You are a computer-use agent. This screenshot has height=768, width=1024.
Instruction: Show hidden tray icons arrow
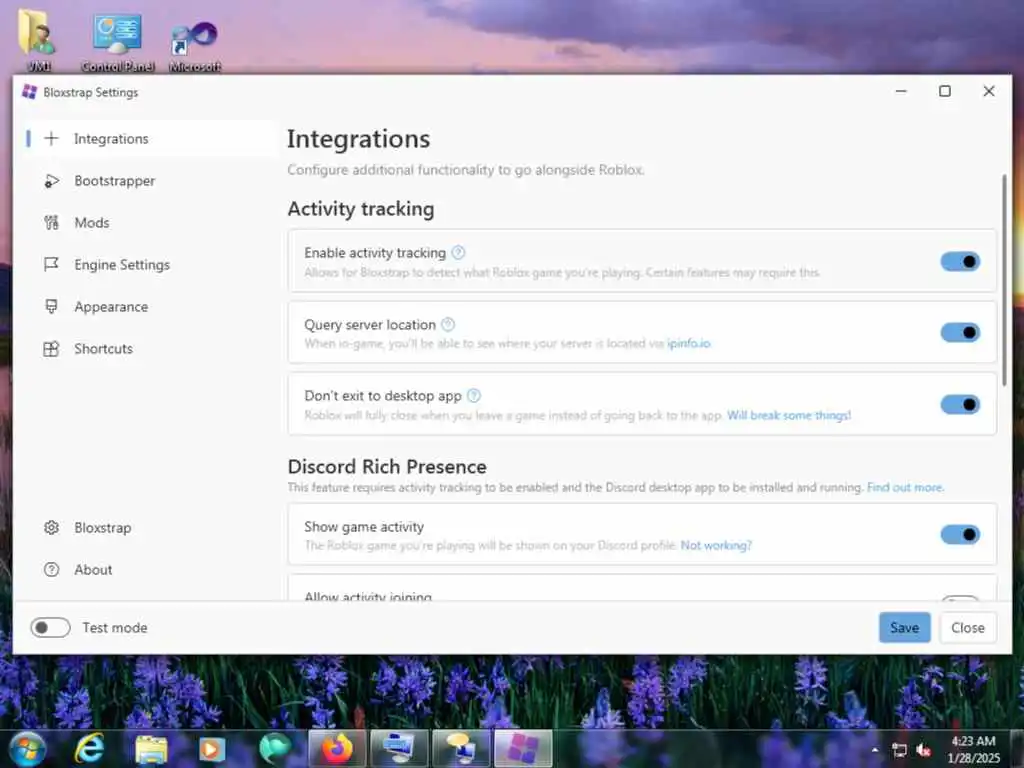coord(875,750)
